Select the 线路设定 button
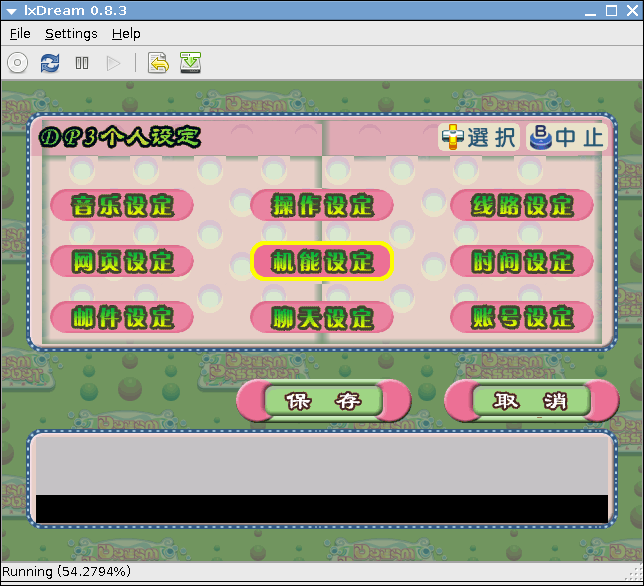The height and width of the screenshot is (586, 644). coord(522,205)
